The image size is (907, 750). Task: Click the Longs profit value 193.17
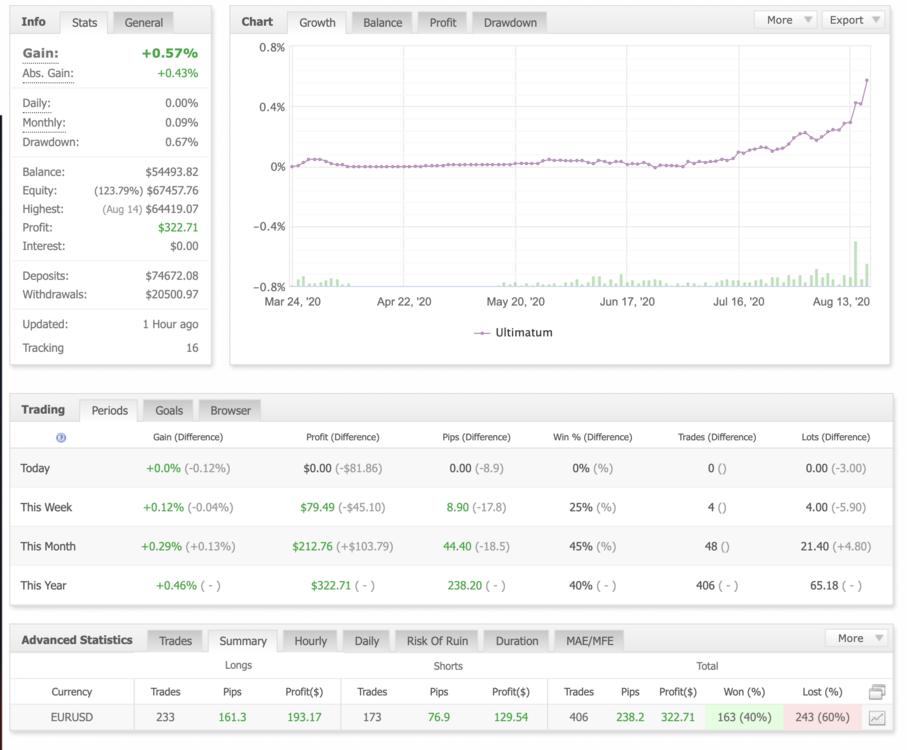(304, 718)
